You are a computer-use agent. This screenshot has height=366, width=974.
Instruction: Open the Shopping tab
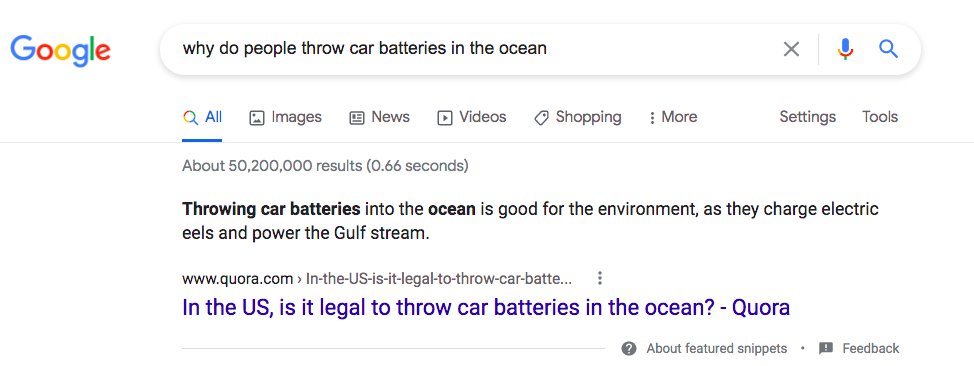(x=578, y=117)
